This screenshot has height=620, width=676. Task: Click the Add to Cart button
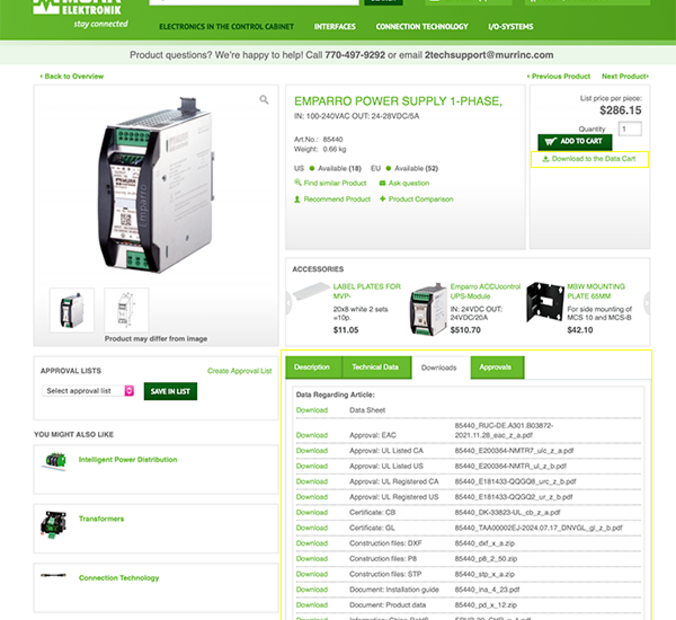(575, 141)
